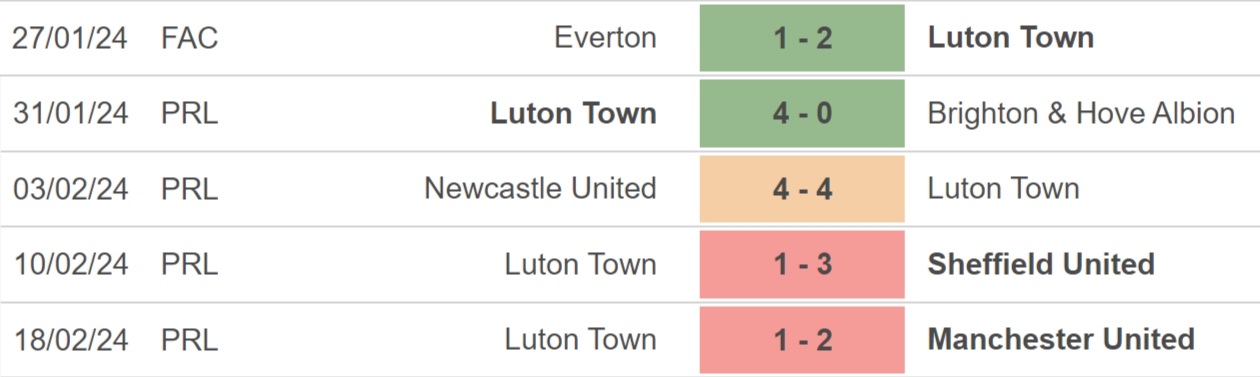Select the 4 - 4 draw score box
Viewport: 1260px width, 377px height.
[x=802, y=188]
